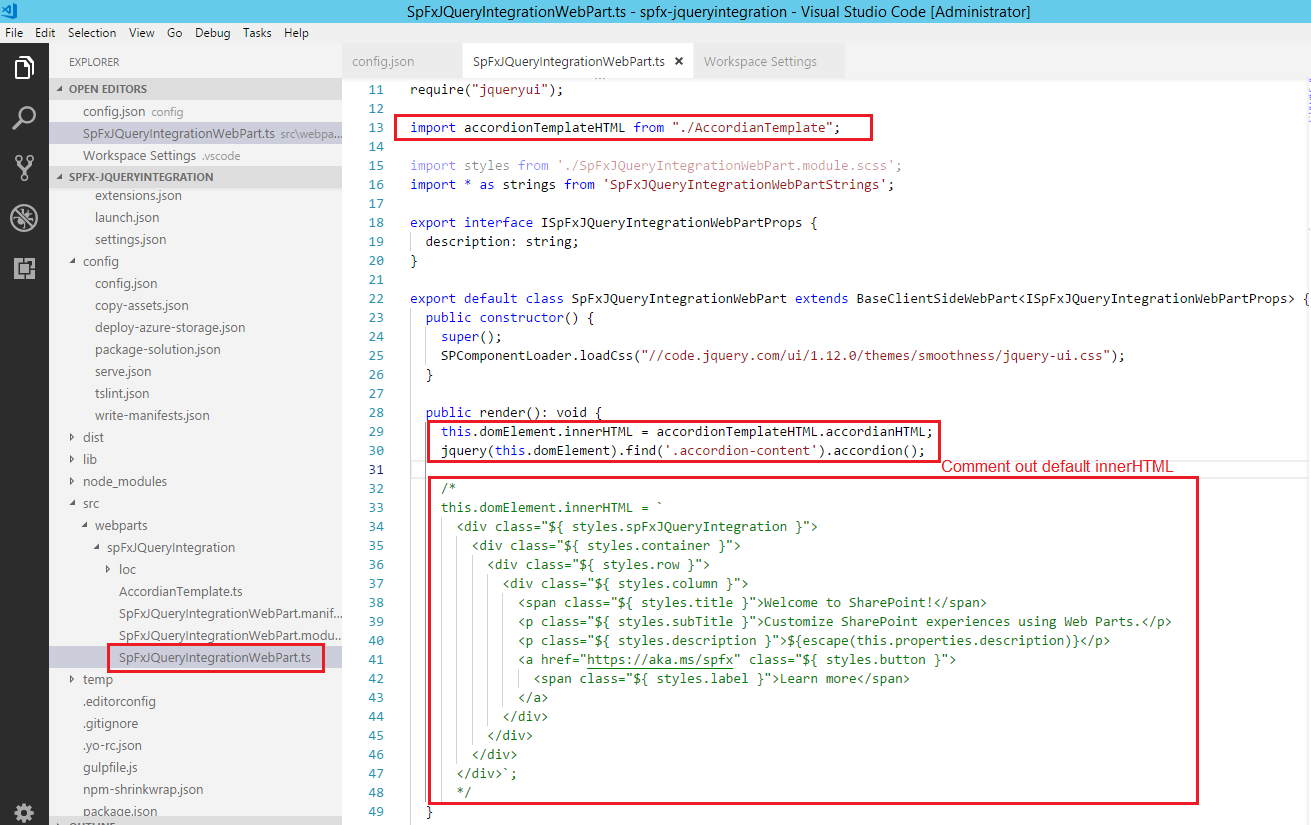Image resolution: width=1311 pixels, height=825 pixels.
Task: Open the Extensions view icon
Action: (x=24, y=268)
